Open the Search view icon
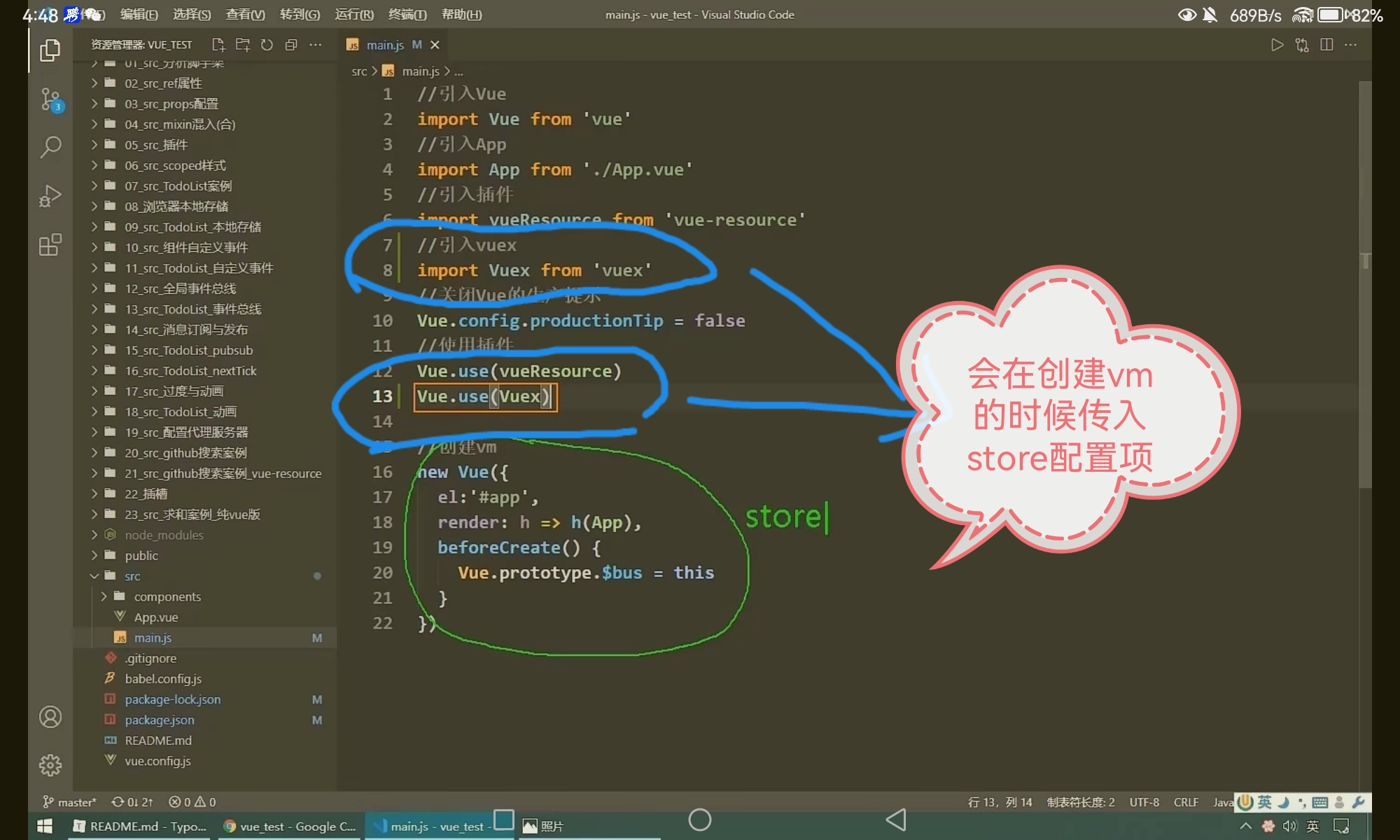This screenshot has width=1400, height=840. click(50, 147)
